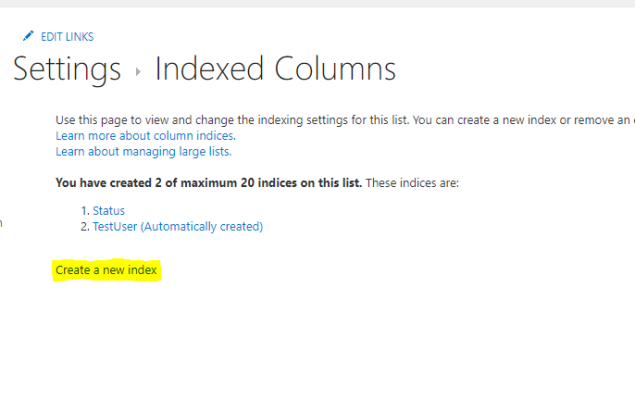Open Learn about managing large lists

[x=143, y=151]
